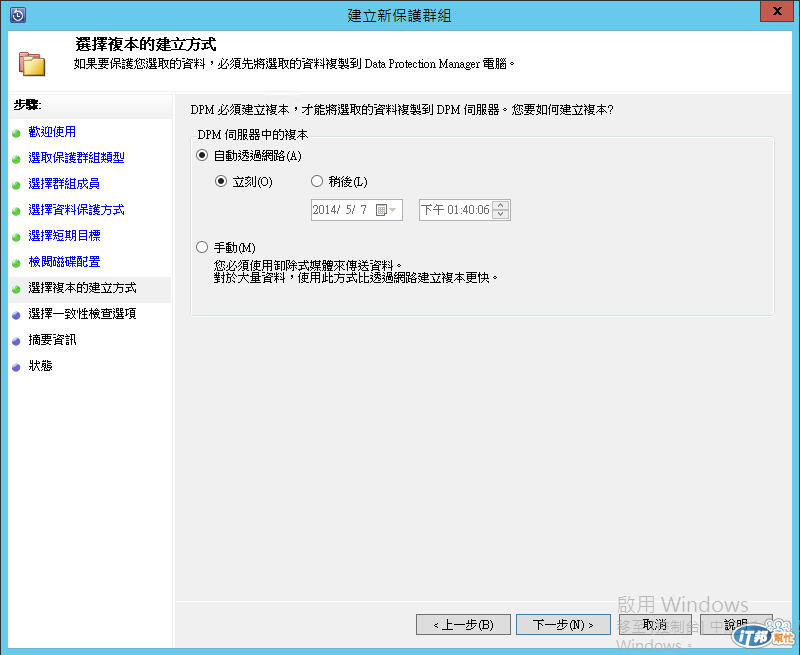
Task: Open the date picker calendar dropdown
Action: point(386,210)
